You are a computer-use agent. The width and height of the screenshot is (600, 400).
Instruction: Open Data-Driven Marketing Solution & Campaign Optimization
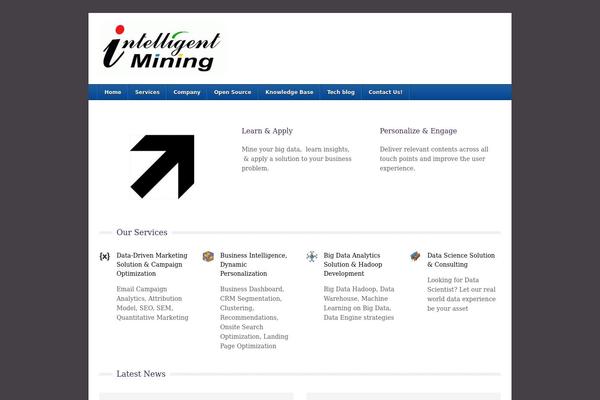[152, 264]
